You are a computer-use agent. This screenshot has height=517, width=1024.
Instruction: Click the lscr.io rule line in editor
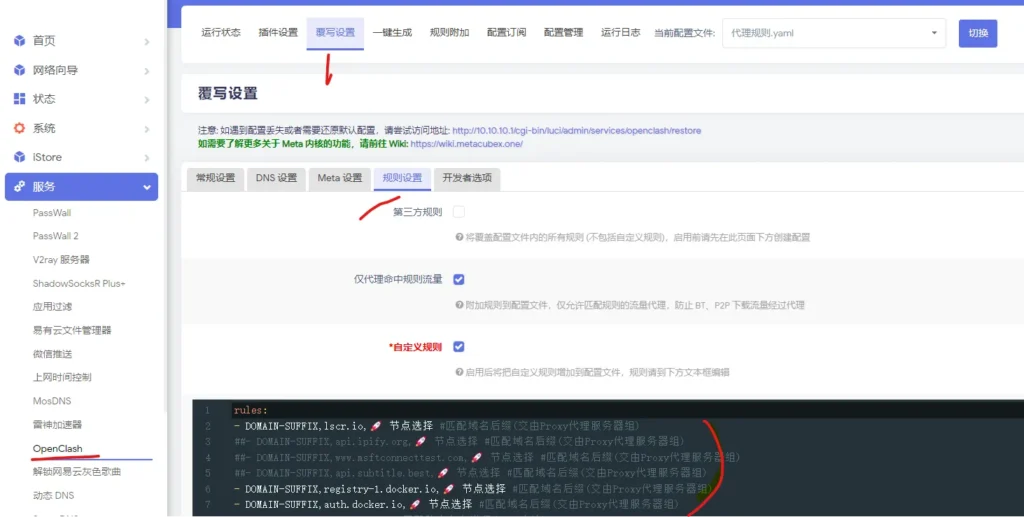coord(436,426)
